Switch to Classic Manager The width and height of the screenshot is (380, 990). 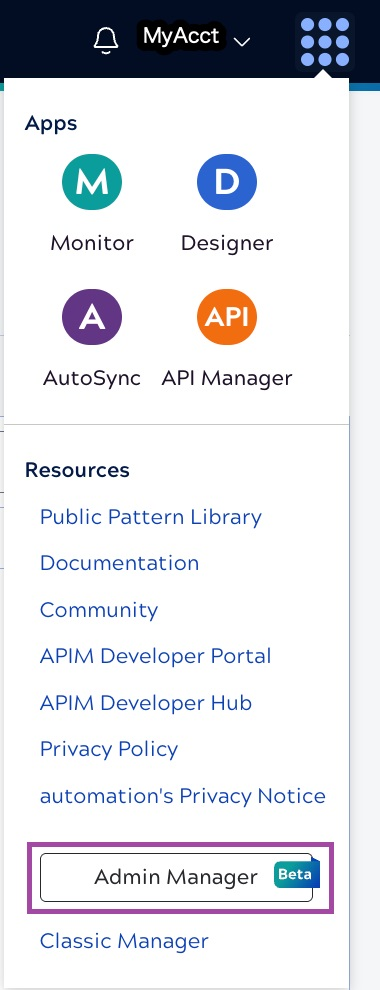pyautogui.click(x=124, y=941)
